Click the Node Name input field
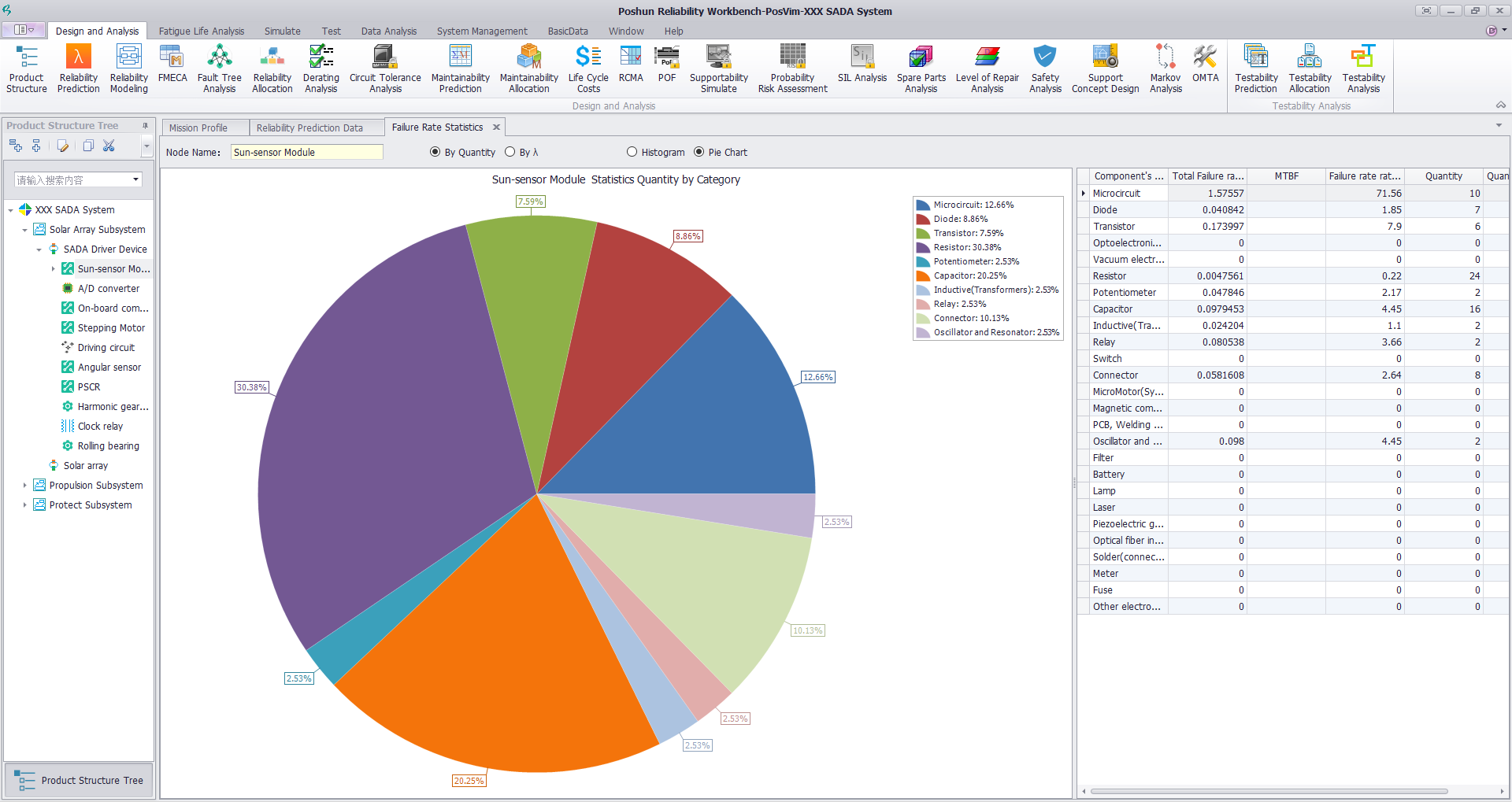 306,152
